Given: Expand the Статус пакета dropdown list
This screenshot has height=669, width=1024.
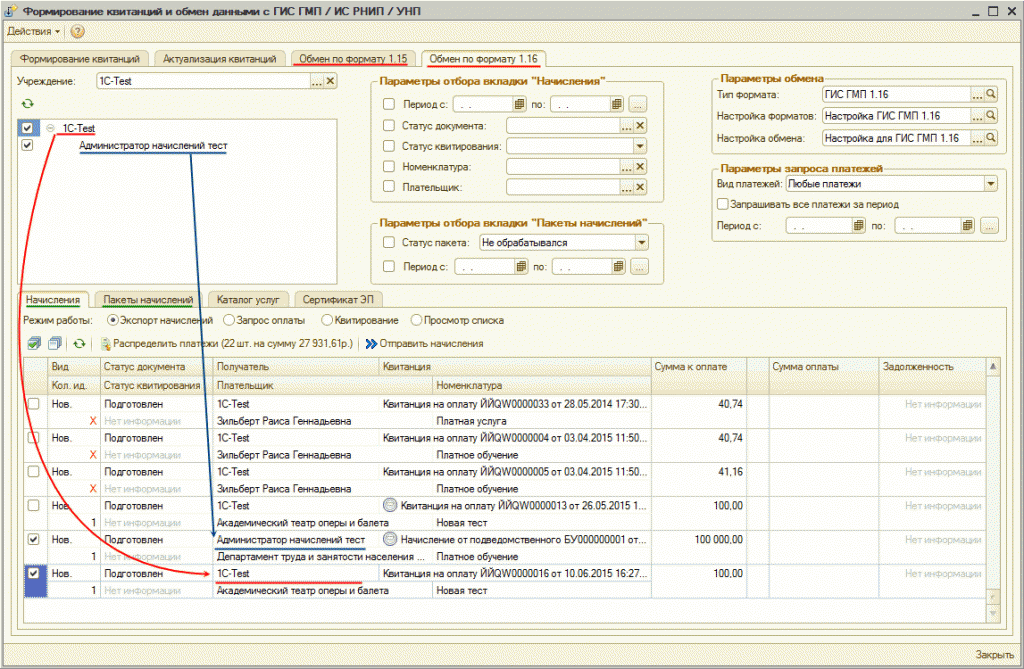Looking at the screenshot, I should (x=640, y=242).
